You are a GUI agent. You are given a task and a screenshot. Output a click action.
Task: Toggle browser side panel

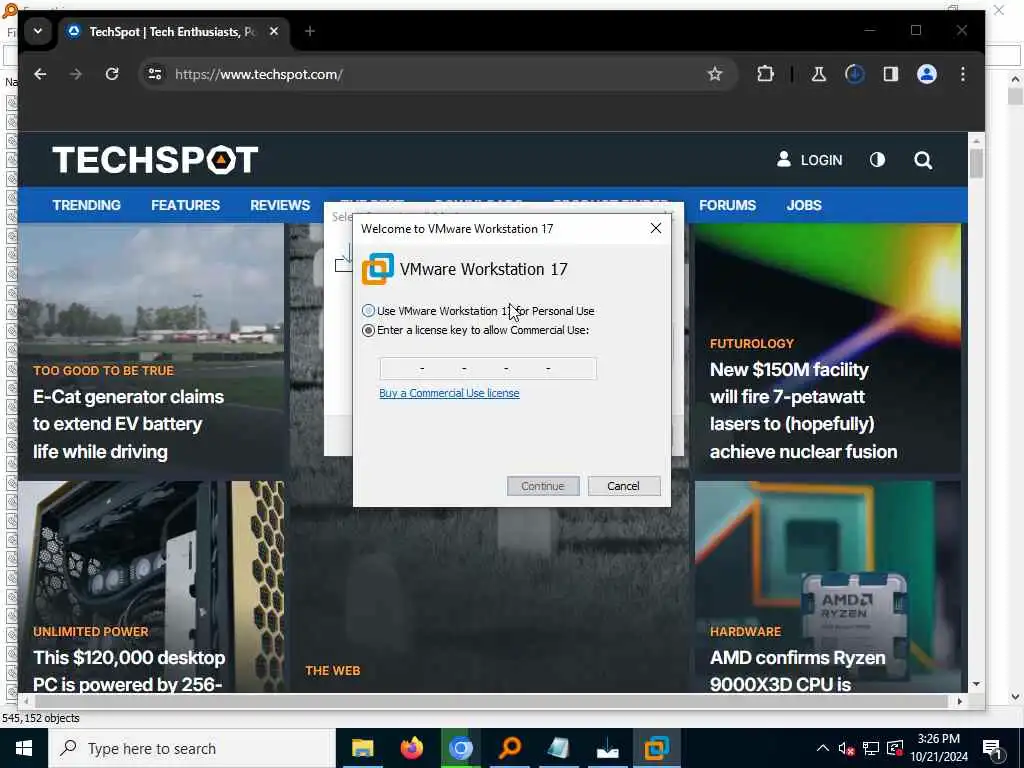click(x=891, y=74)
